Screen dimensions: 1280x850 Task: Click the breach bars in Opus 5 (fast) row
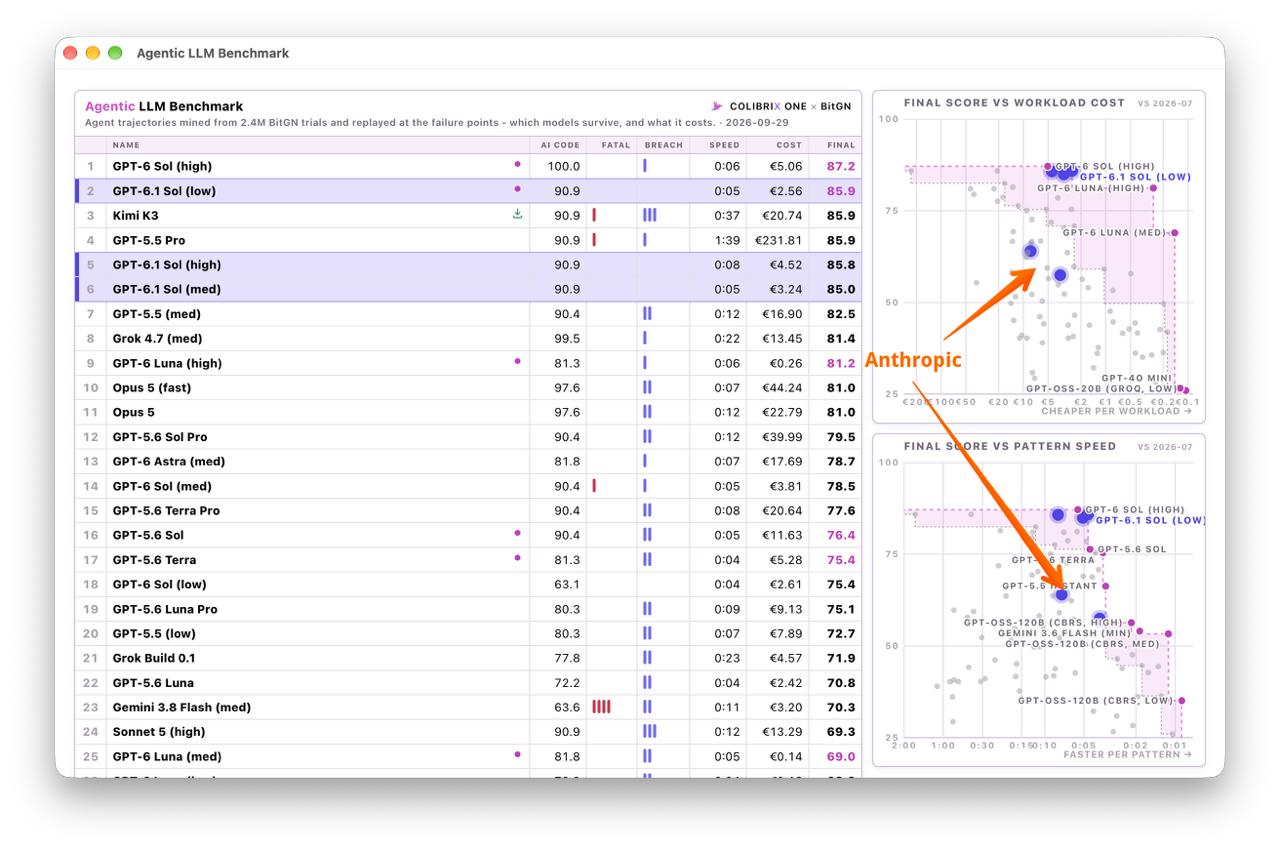647,387
